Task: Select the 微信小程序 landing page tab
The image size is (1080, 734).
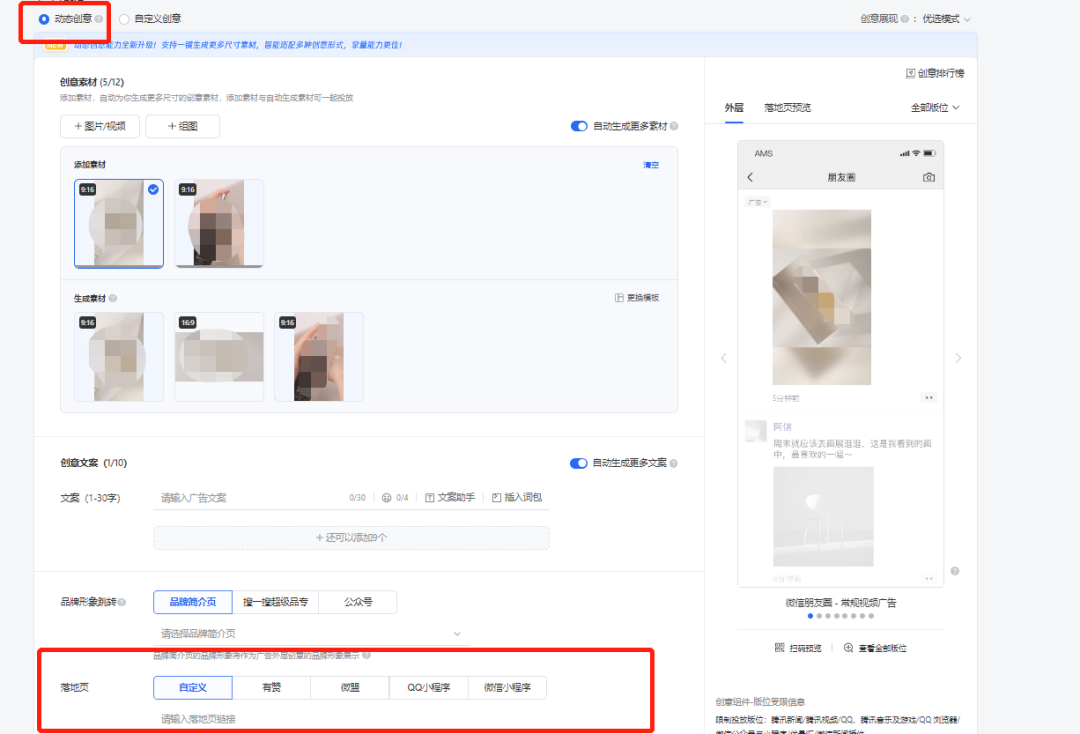Action: point(507,687)
